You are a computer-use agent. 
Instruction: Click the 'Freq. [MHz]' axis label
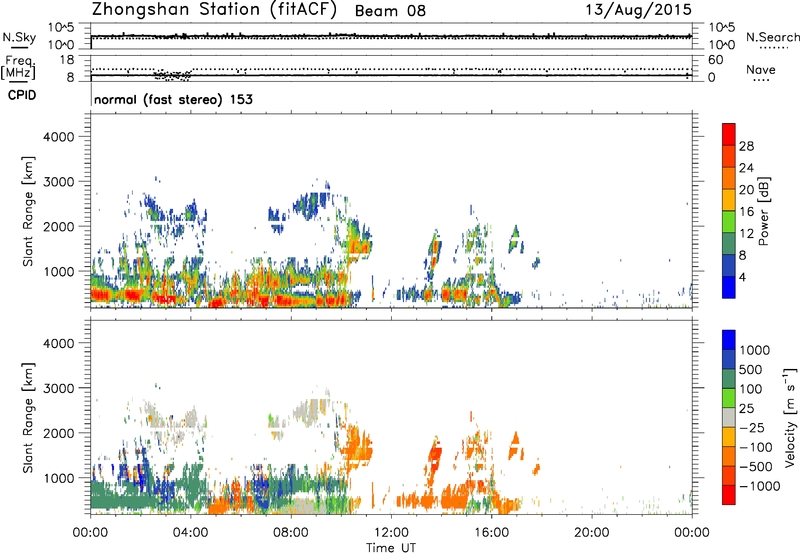pyautogui.click(x=18, y=67)
